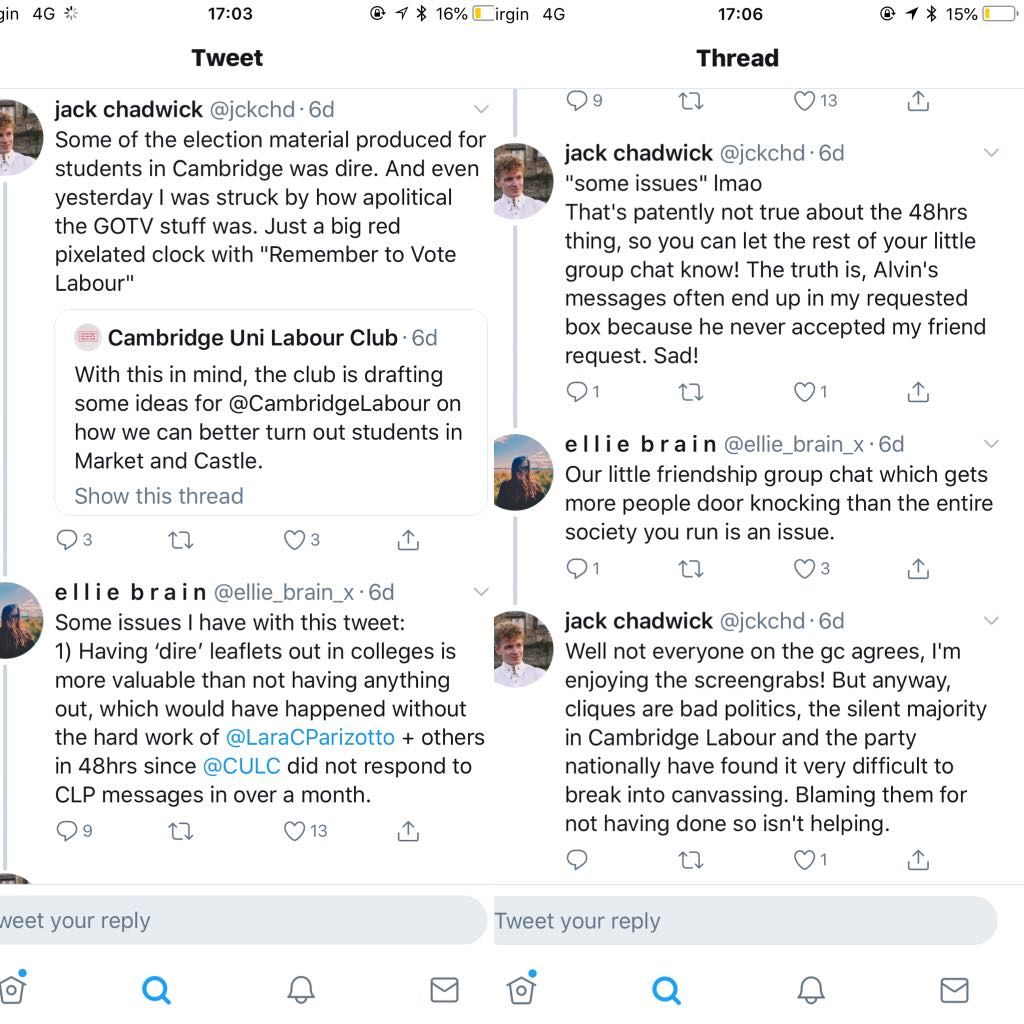Viewport: 1024px width, 1024px height.
Task: Retweet jack chadwick's Cambridge election material tweet
Action: 180,540
